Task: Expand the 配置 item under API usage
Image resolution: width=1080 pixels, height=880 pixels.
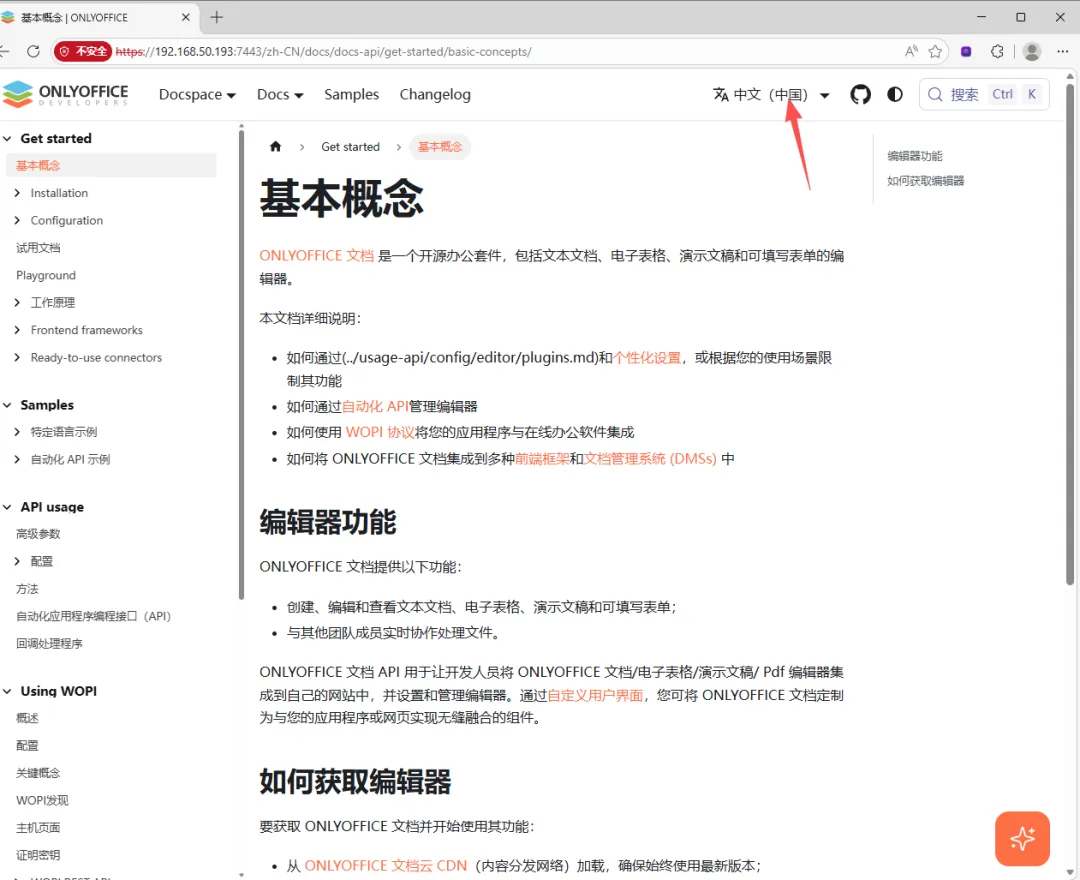Action: click(x=17, y=561)
